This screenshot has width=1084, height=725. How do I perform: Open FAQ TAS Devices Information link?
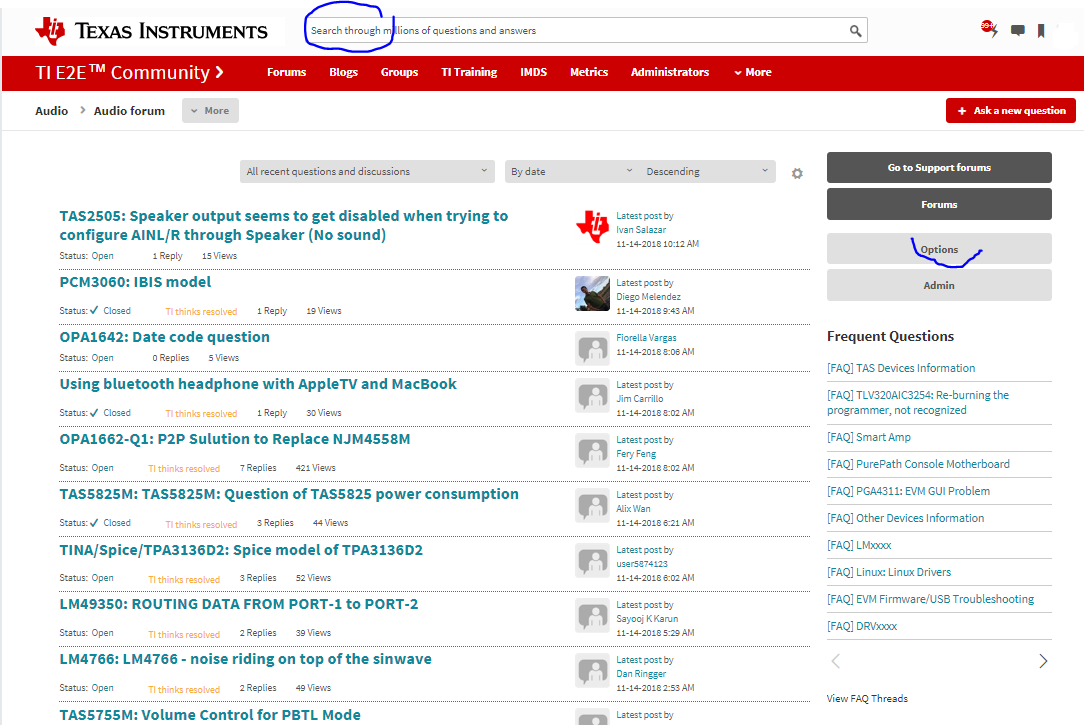click(x=901, y=368)
